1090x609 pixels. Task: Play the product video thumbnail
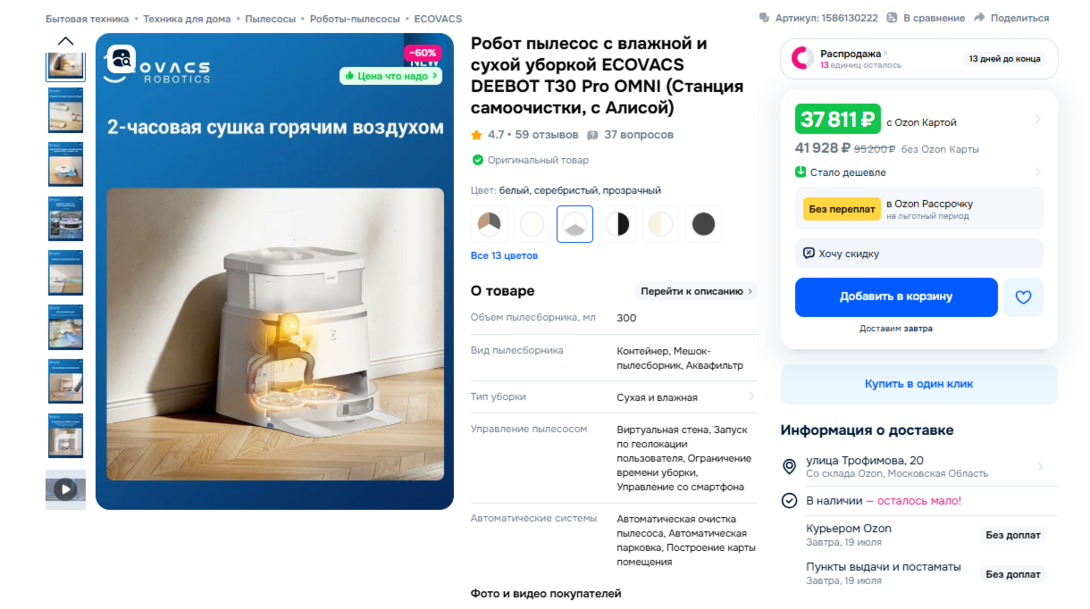[x=65, y=489]
